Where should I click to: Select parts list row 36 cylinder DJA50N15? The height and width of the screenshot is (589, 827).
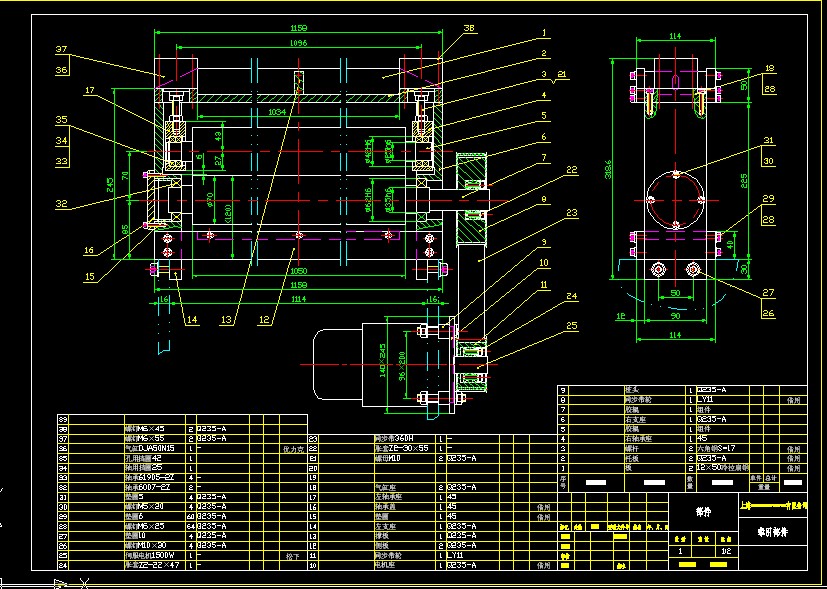click(152, 448)
